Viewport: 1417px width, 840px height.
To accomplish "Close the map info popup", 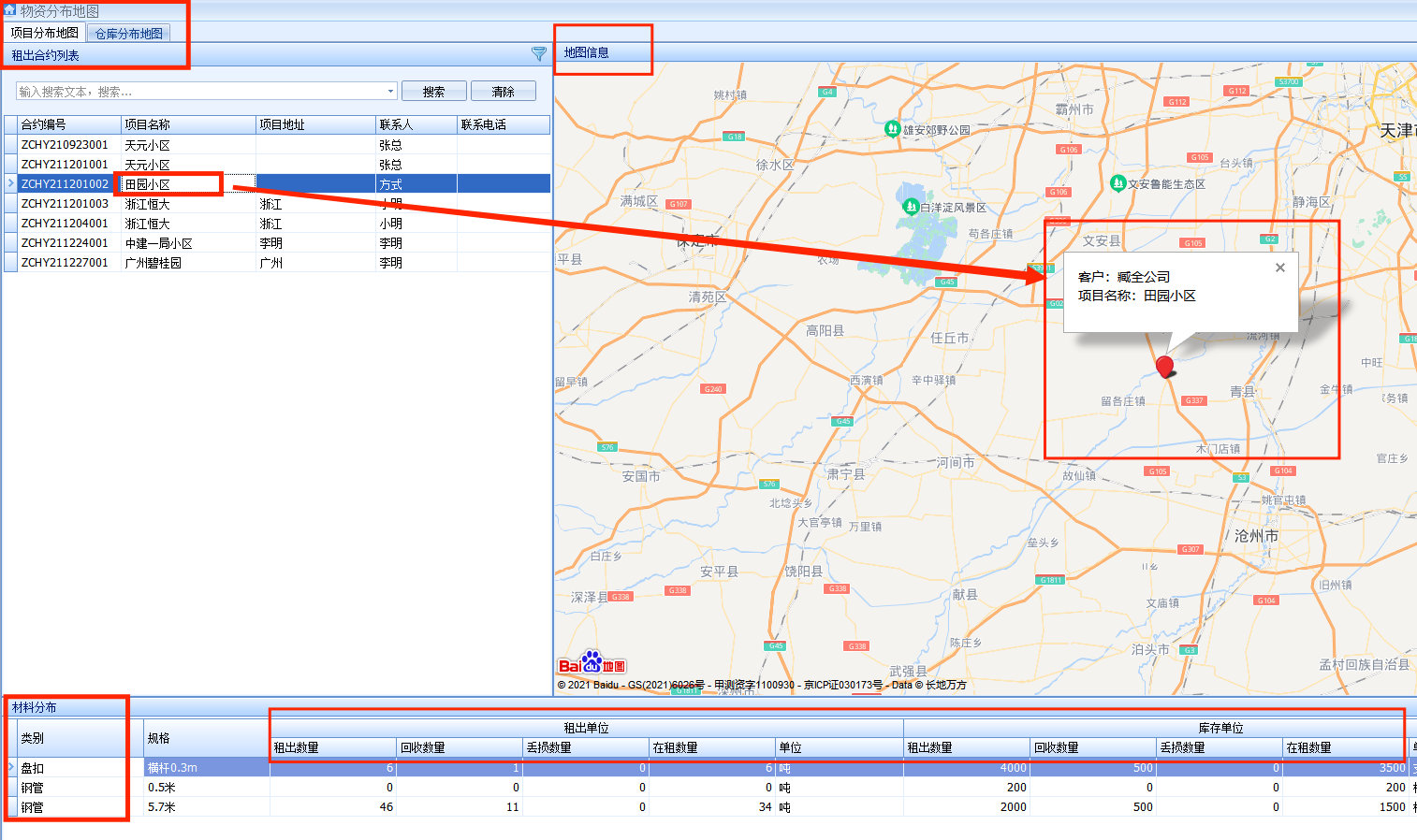I will click(1280, 268).
